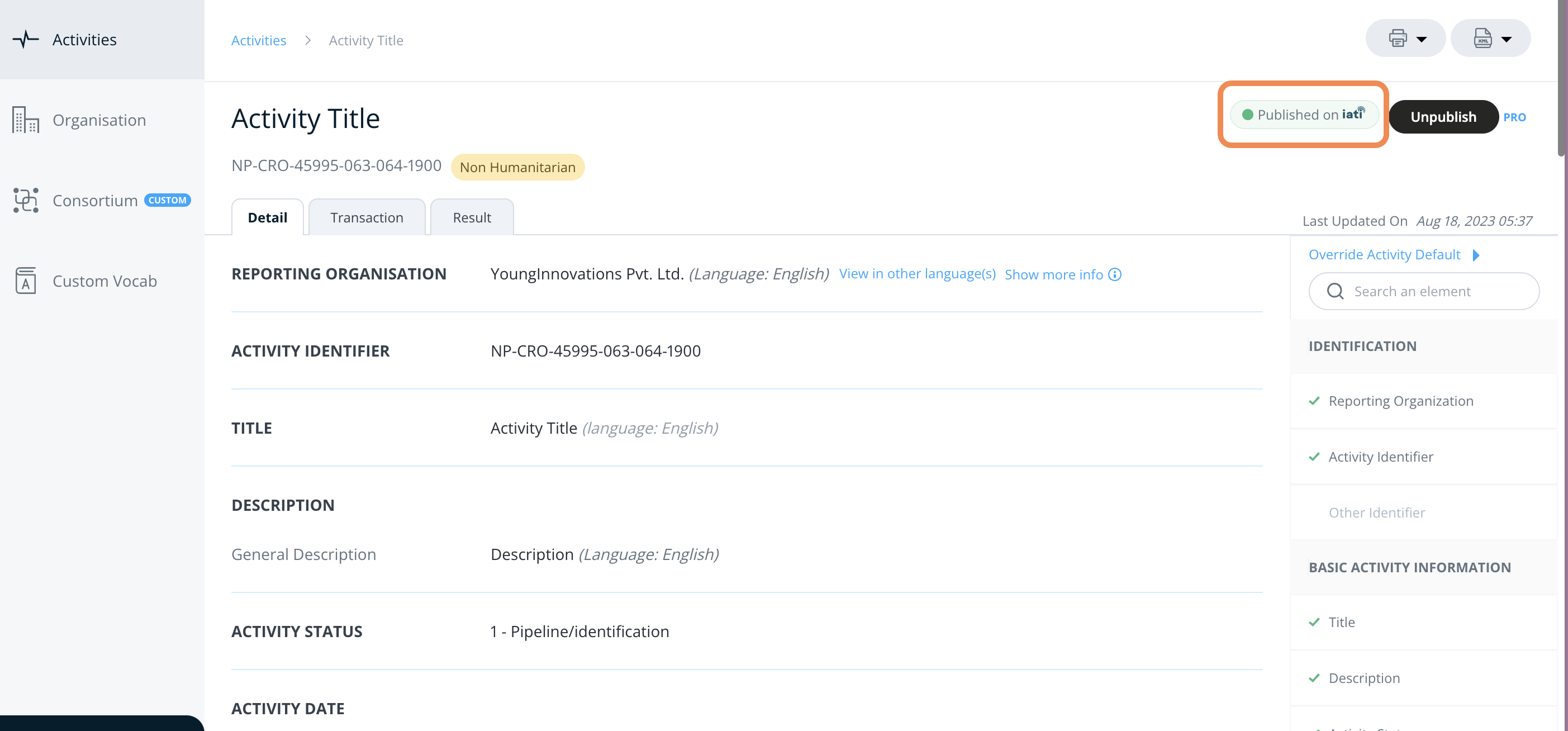Screen dimensions: 1568x731
Task: Click the 'Activity Title' breadcrumb text
Action: click(366, 40)
